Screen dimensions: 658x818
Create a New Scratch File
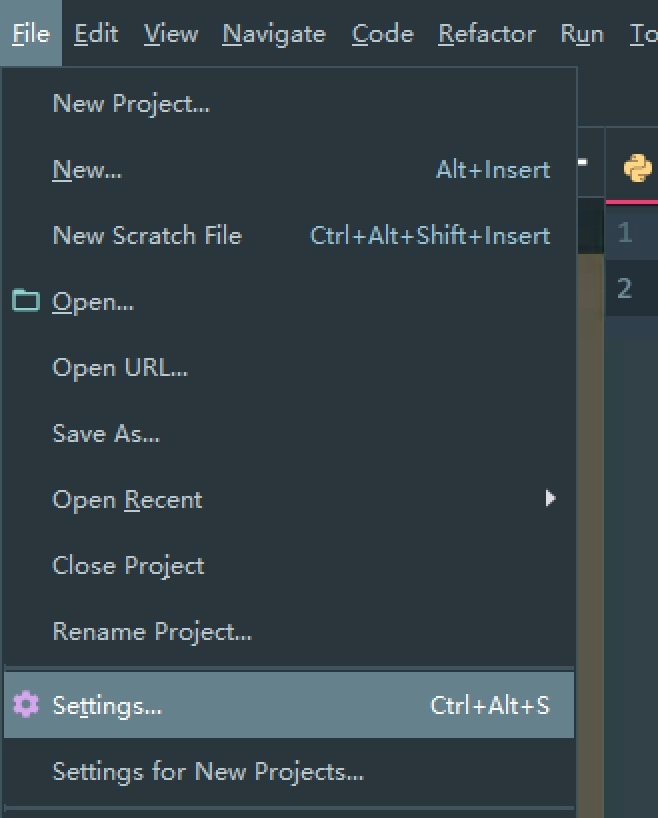point(147,236)
